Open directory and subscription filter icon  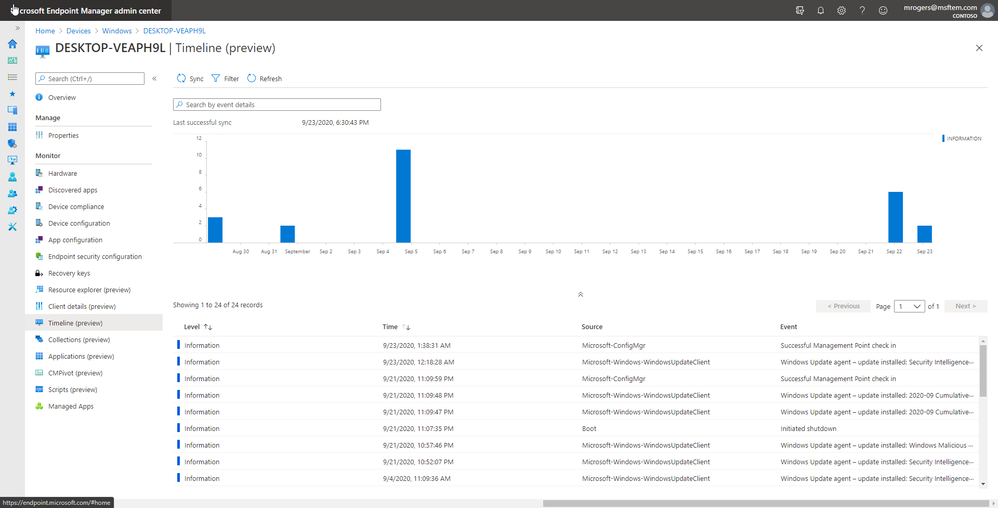click(800, 10)
